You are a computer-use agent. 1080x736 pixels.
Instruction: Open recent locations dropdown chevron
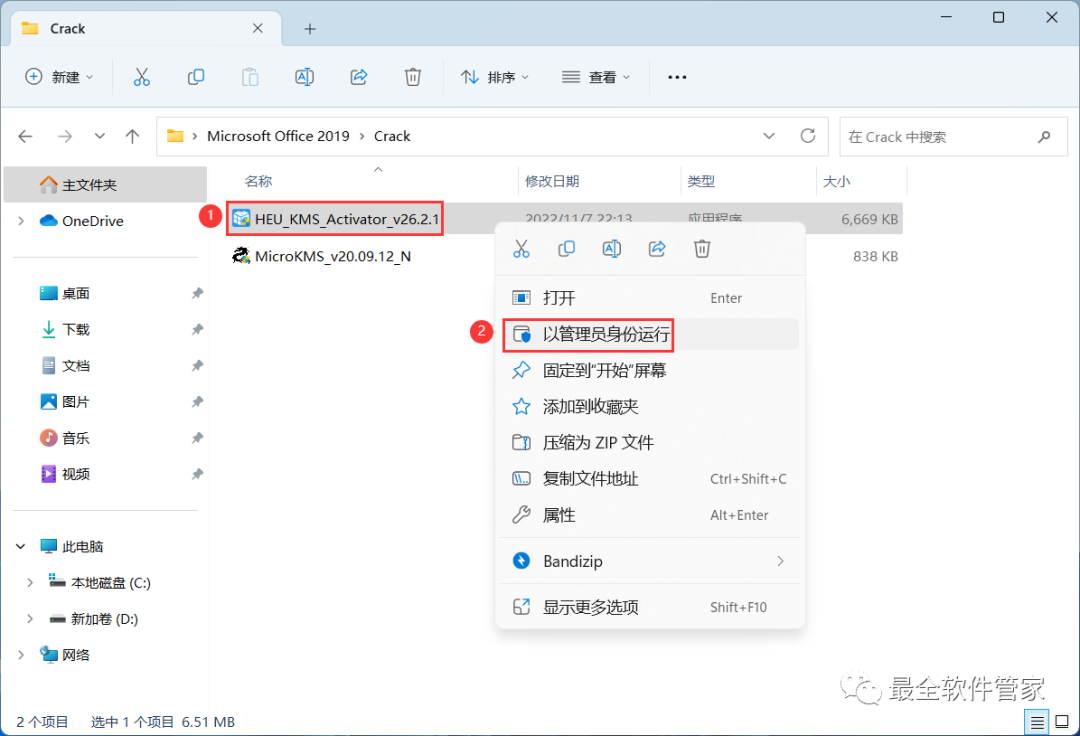pos(100,136)
